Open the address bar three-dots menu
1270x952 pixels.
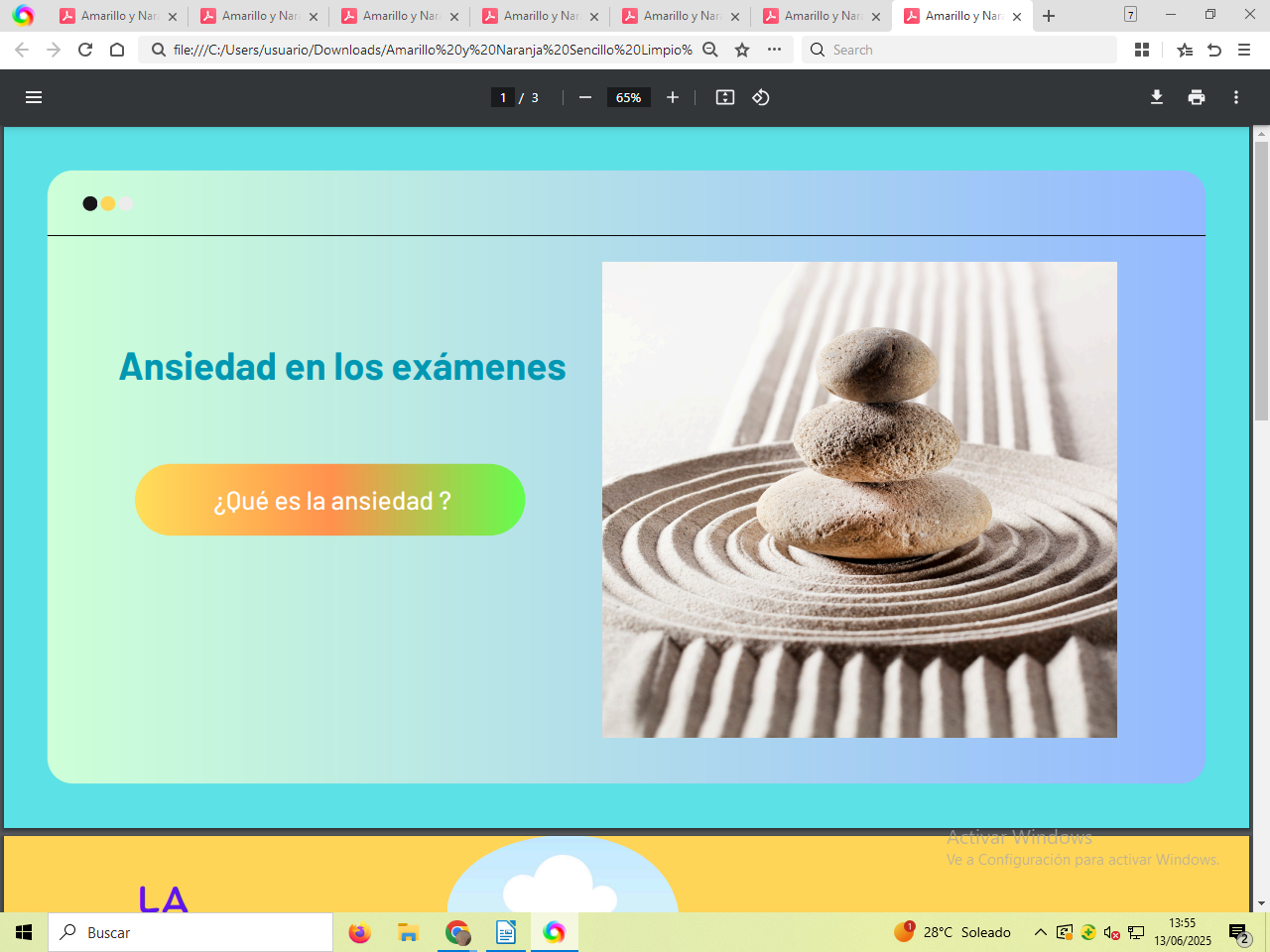coord(775,50)
